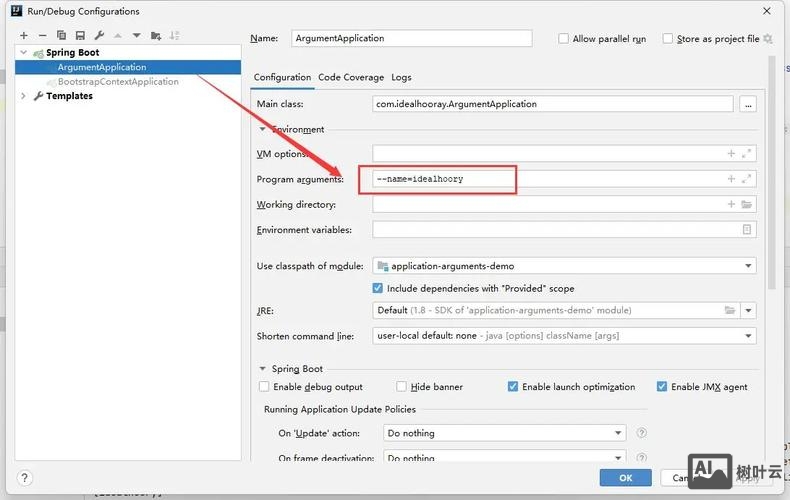Screen dimensions: 790x500
Task: Click the folder icon in Working directory field
Action: [x=746, y=204]
